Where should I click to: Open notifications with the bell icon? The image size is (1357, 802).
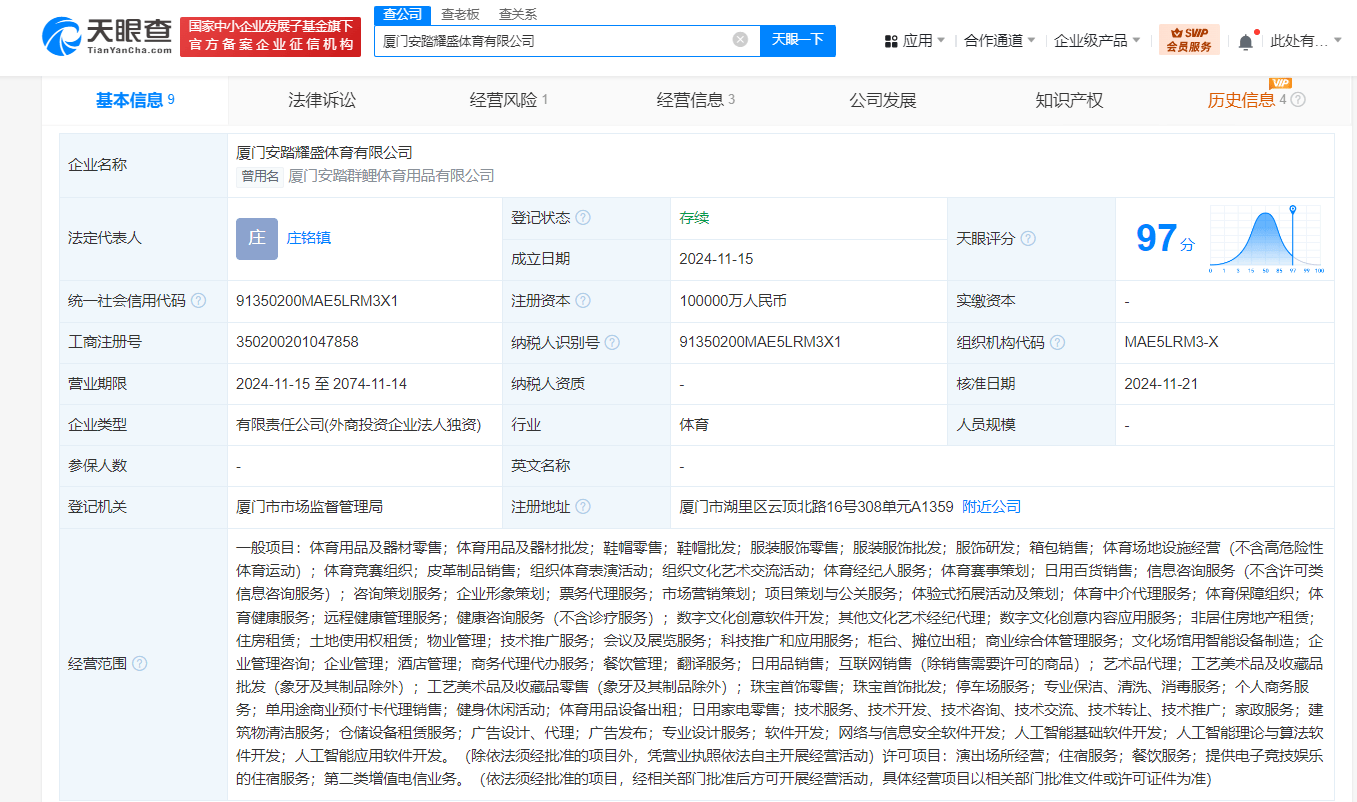1245,42
